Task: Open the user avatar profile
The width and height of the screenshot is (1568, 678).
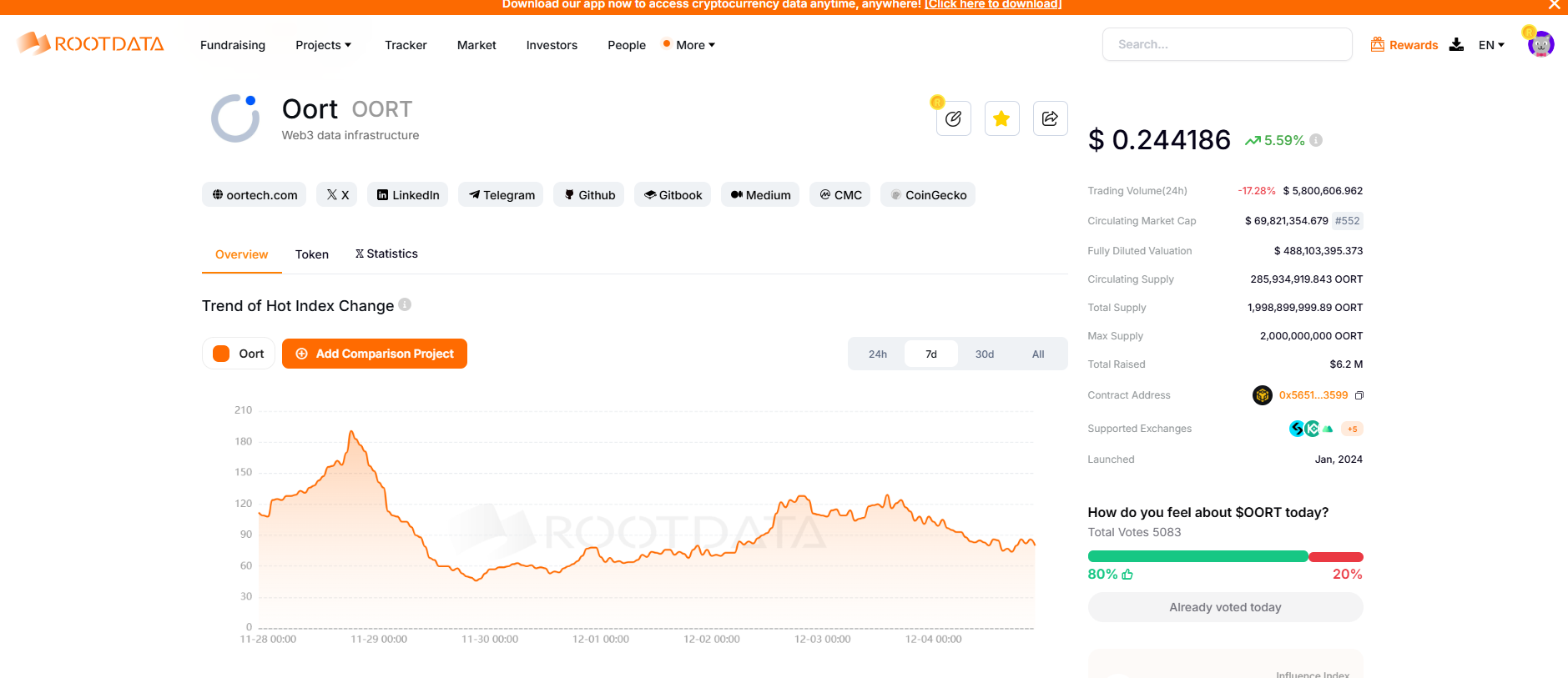Action: [1540, 44]
